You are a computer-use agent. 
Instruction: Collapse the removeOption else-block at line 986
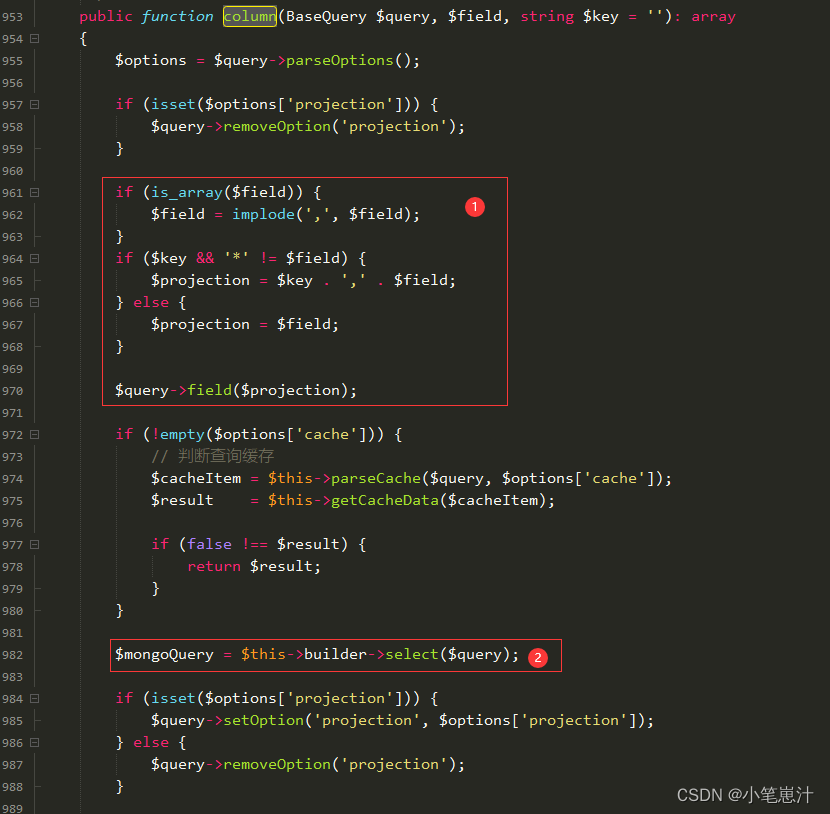coord(33,741)
